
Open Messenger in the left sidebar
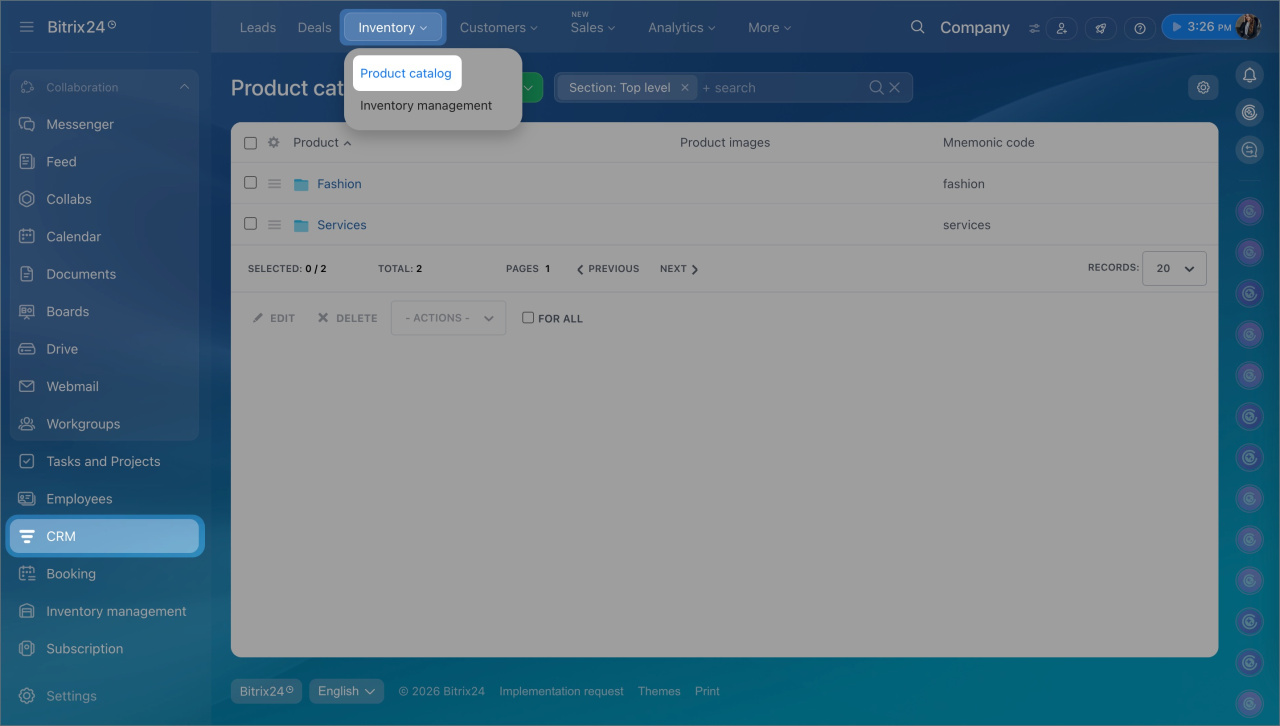80,124
